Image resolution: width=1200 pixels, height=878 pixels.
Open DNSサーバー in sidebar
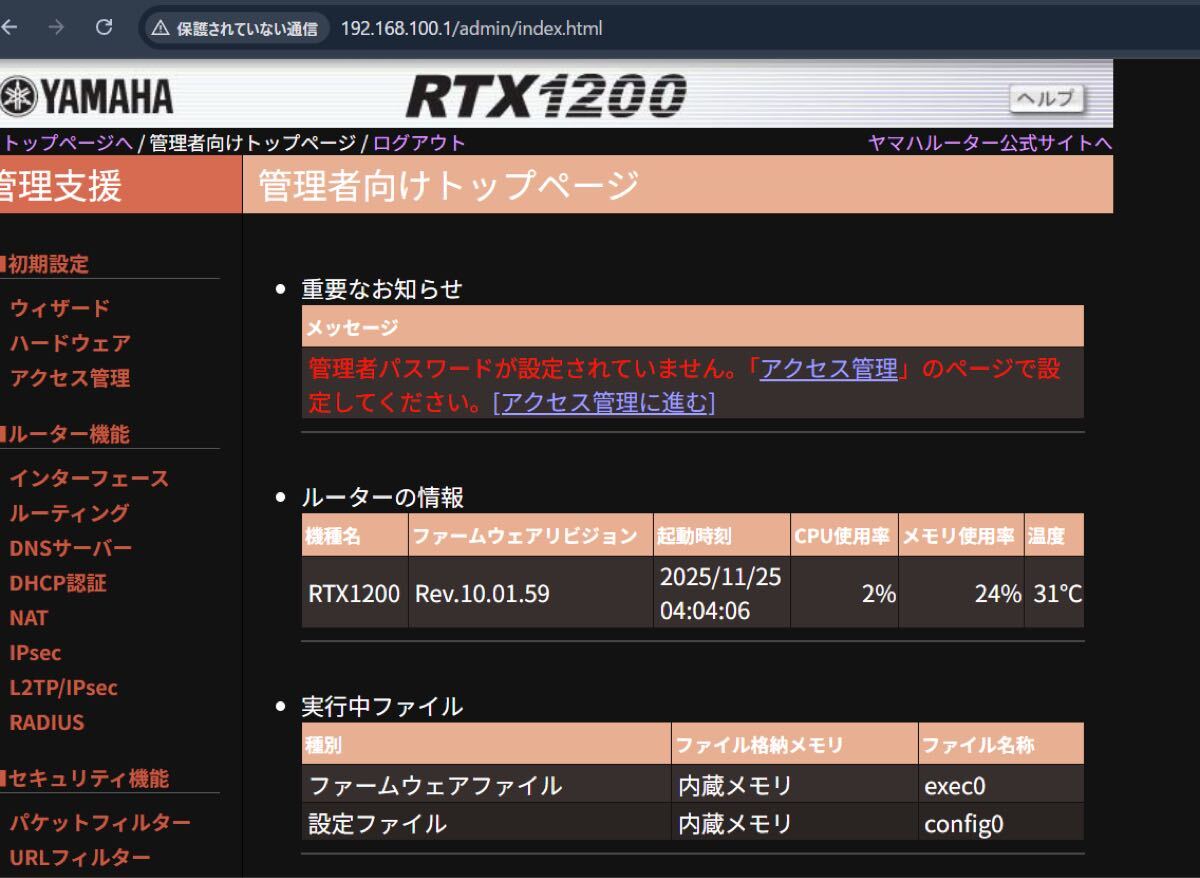[x=70, y=548]
